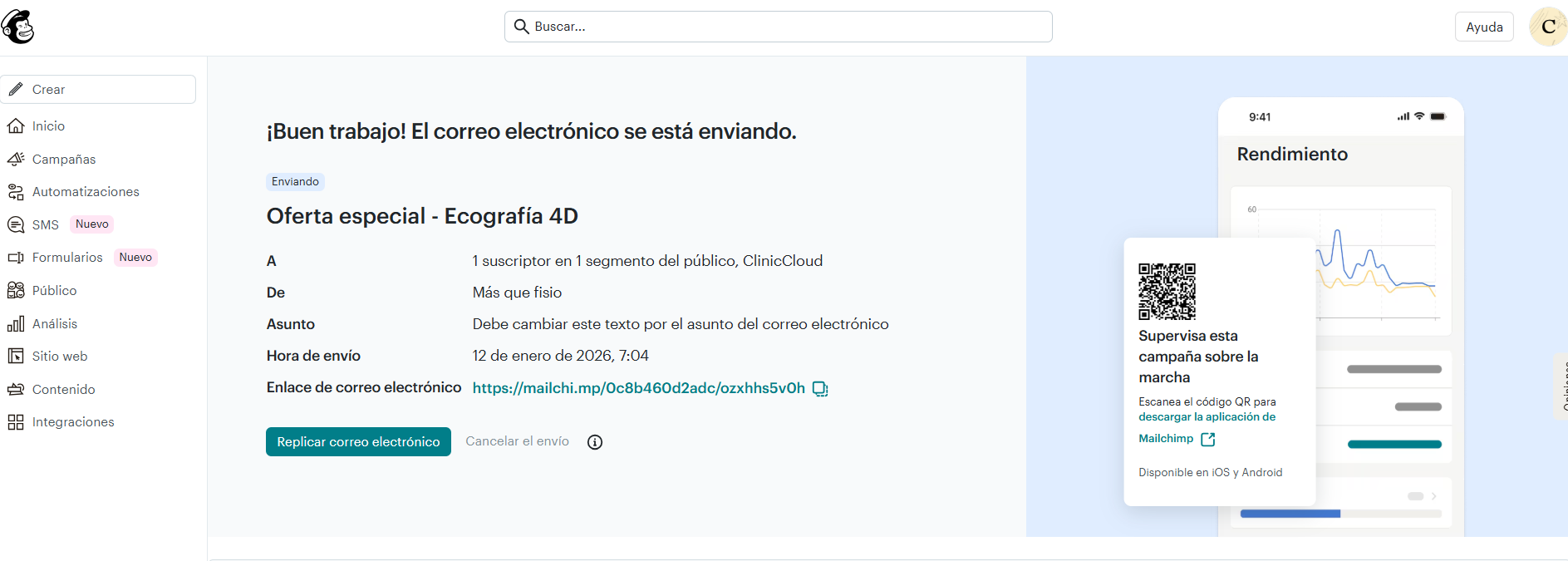
Task: Select Contenido in the sidebar
Action: 63,390
